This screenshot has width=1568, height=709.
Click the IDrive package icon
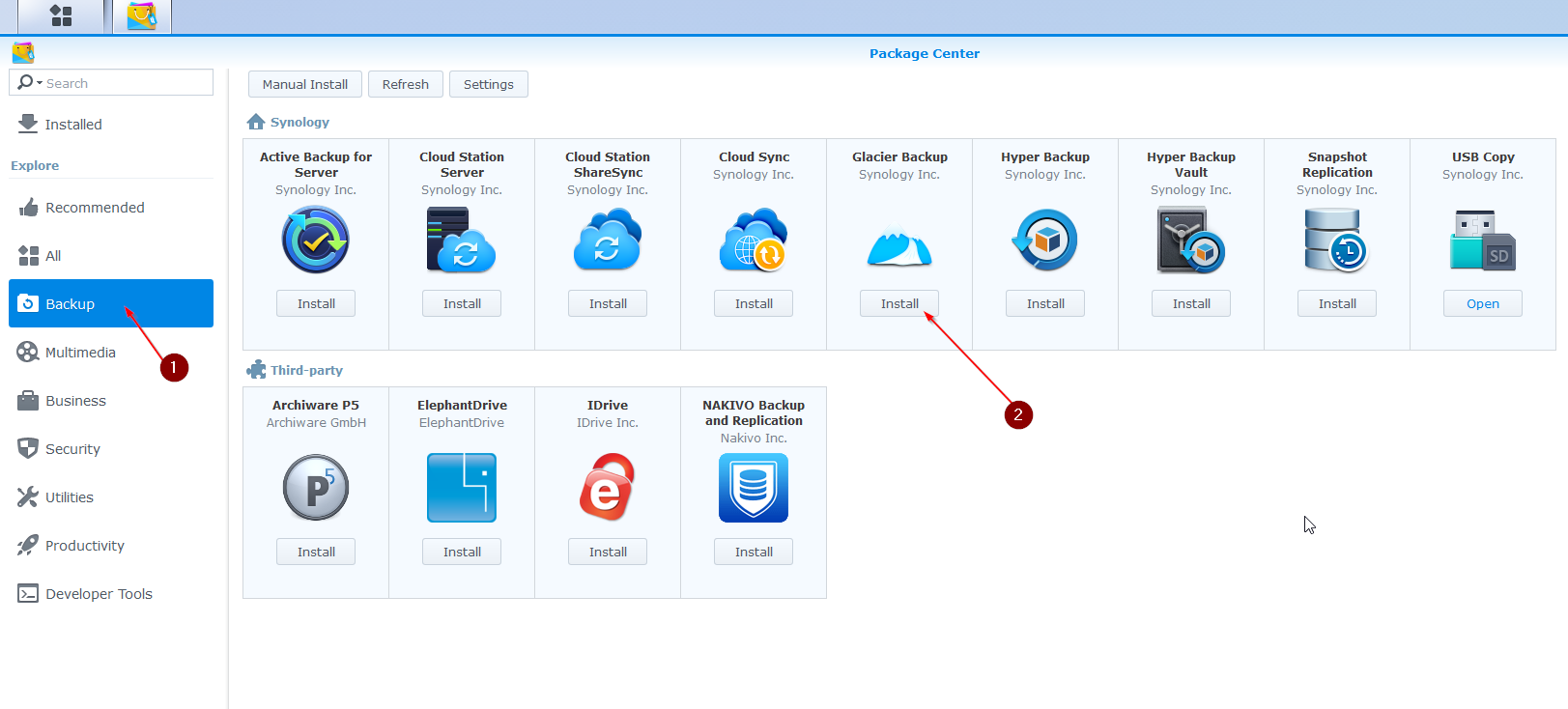[608, 488]
